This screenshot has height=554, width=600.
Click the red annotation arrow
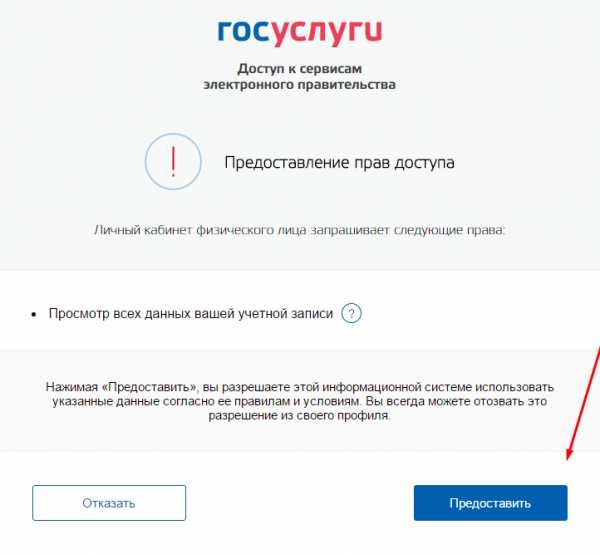(x=583, y=402)
